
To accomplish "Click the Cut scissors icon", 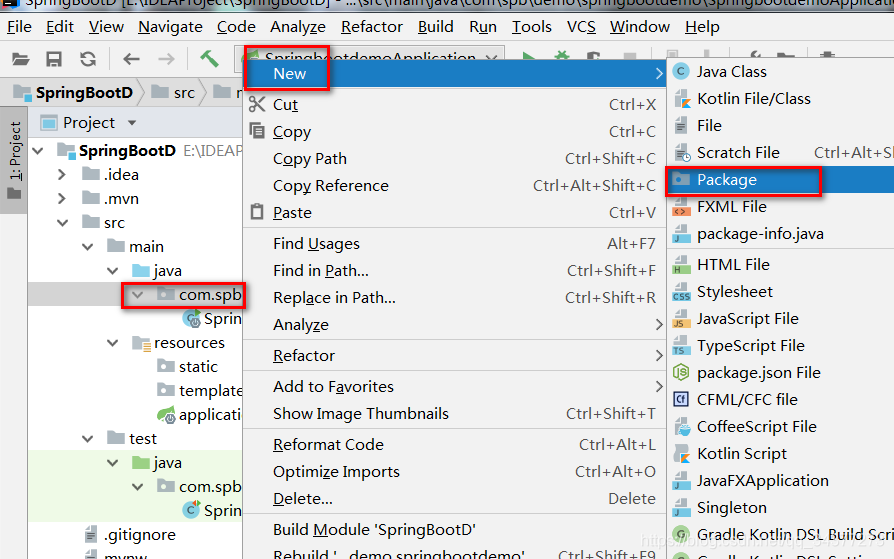I will (x=257, y=104).
